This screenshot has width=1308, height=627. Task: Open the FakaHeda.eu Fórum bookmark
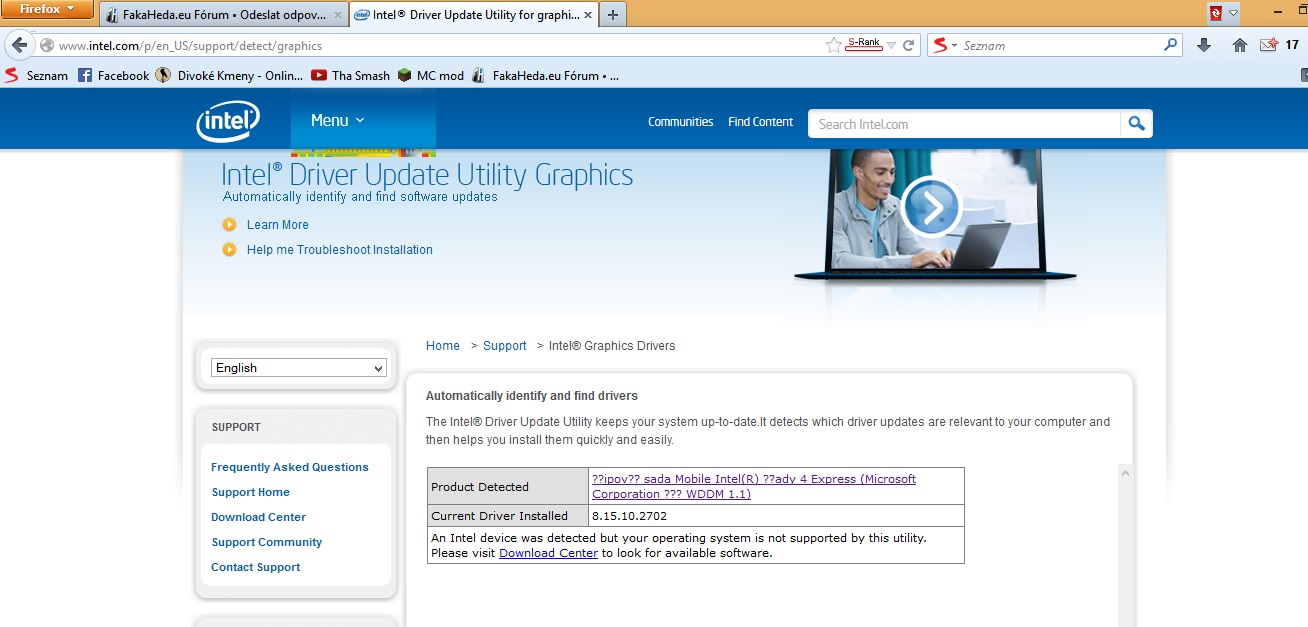(545, 75)
